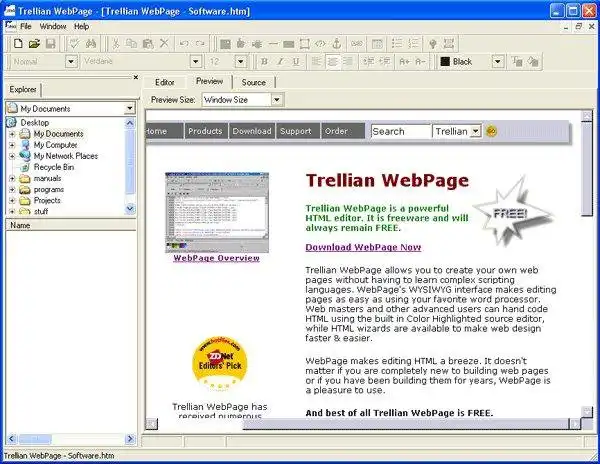600x464 pixels.
Task: Click the Support navigation button
Action: 297,131
